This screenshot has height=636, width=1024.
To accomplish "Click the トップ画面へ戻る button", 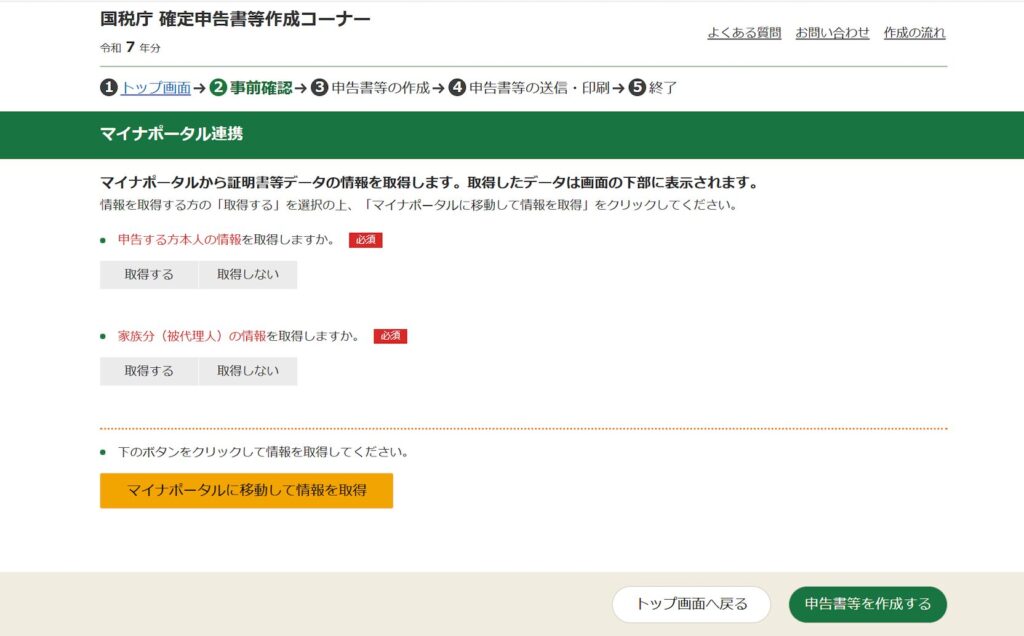I will pyautogui.click(x=691, y=604).
